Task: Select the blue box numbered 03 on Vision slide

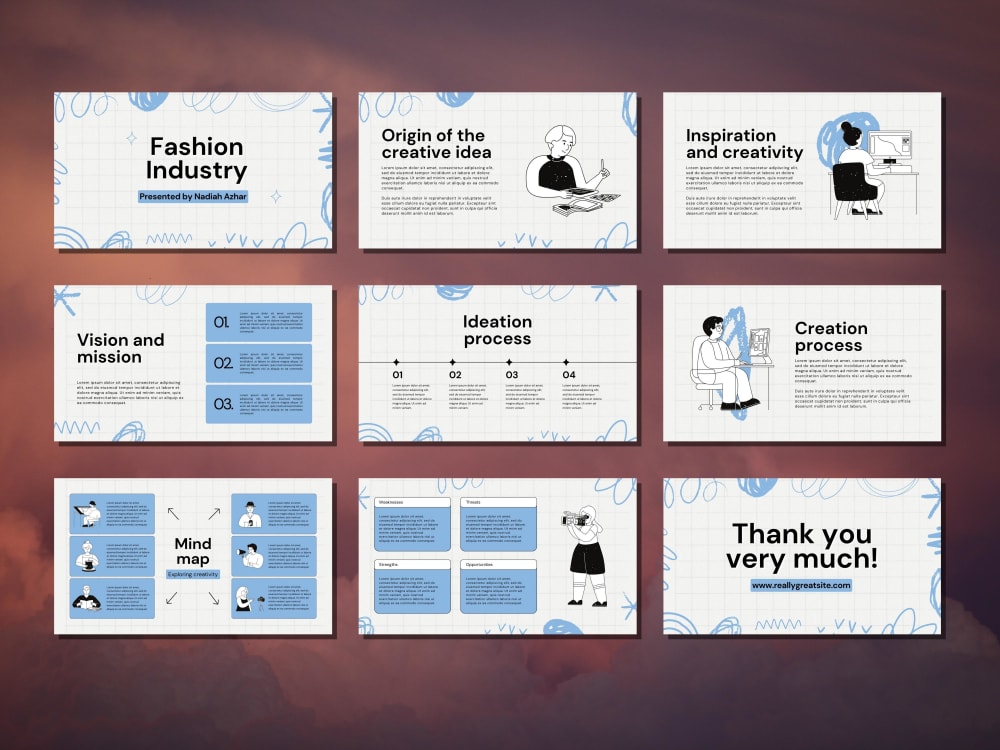Action: pyautogui.click(x=258, y=404)
